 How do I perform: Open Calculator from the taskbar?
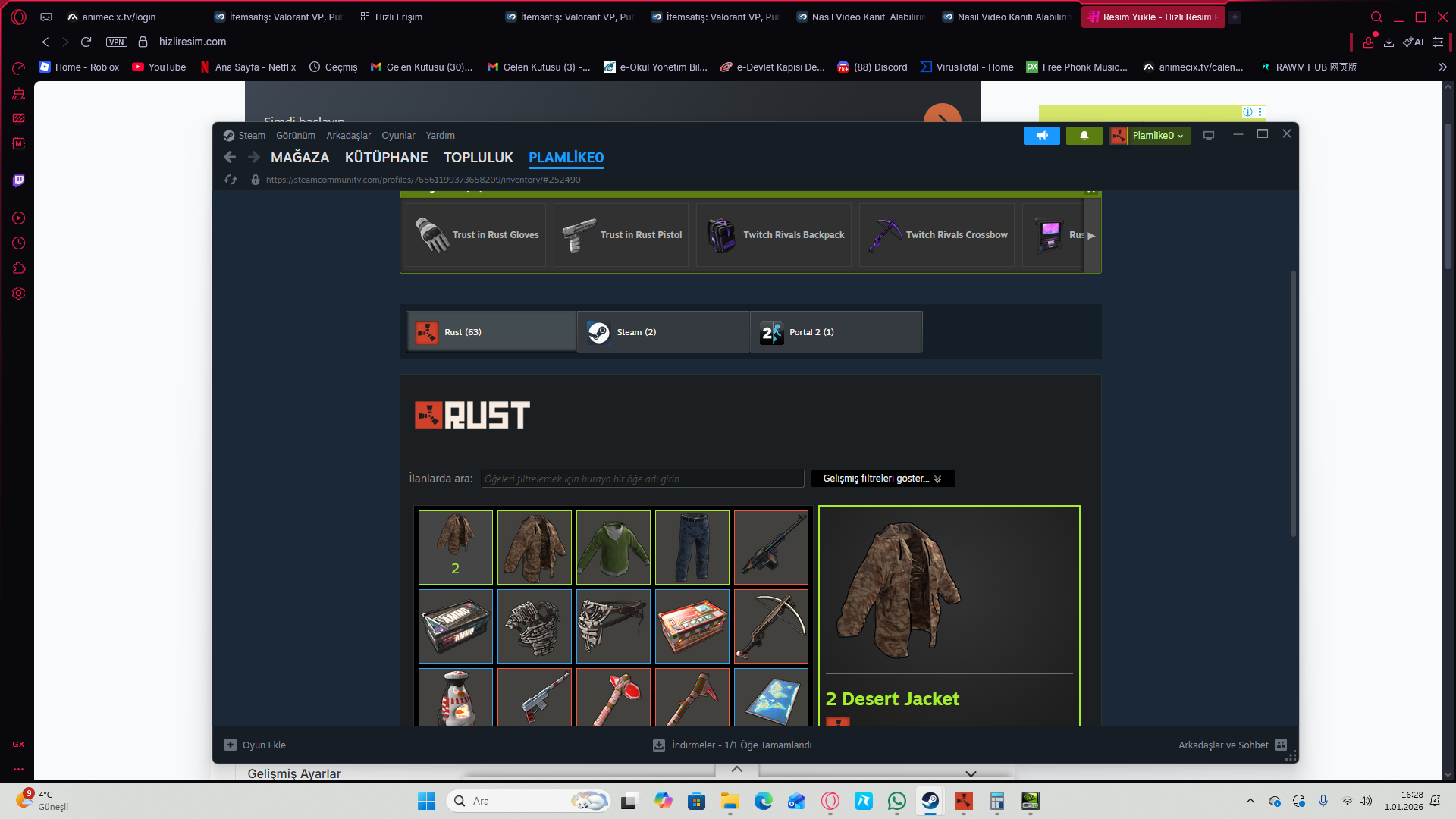click(x=996, y=801)
